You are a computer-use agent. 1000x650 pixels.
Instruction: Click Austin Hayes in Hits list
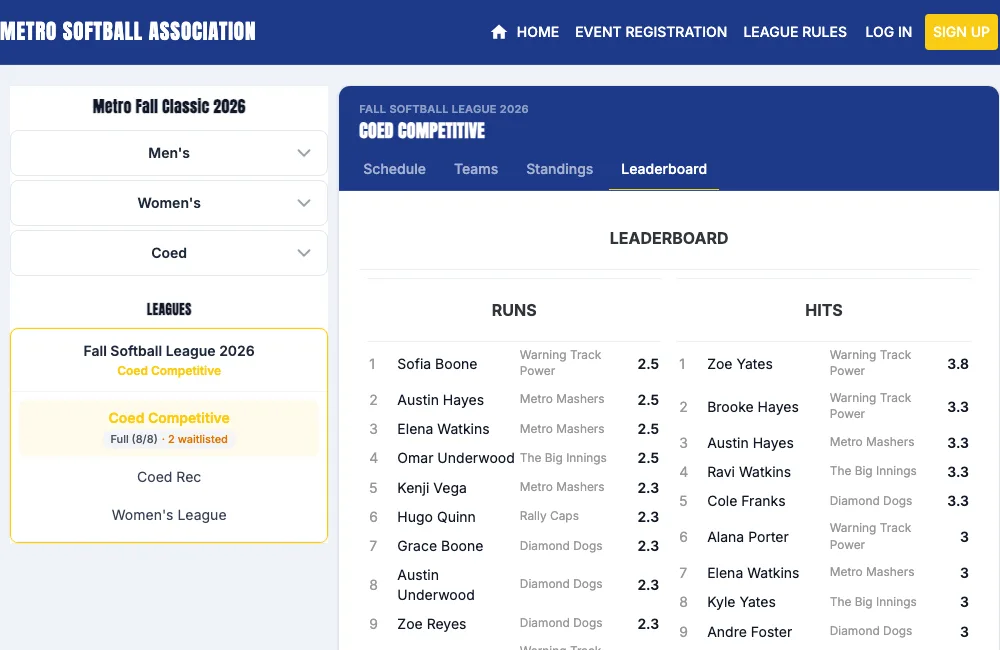(x=750, y=443)
